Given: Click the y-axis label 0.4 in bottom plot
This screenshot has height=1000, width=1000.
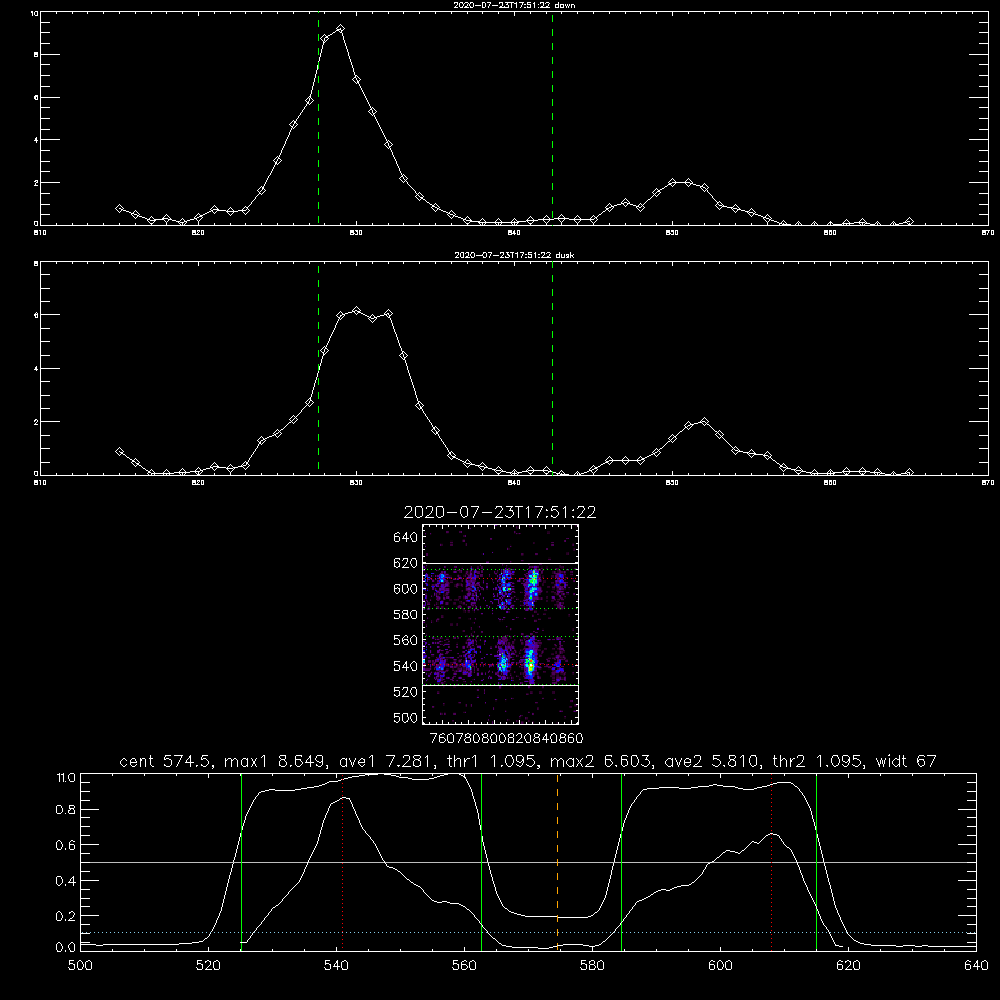Looking at the screenshot, I should coord(66,881).
